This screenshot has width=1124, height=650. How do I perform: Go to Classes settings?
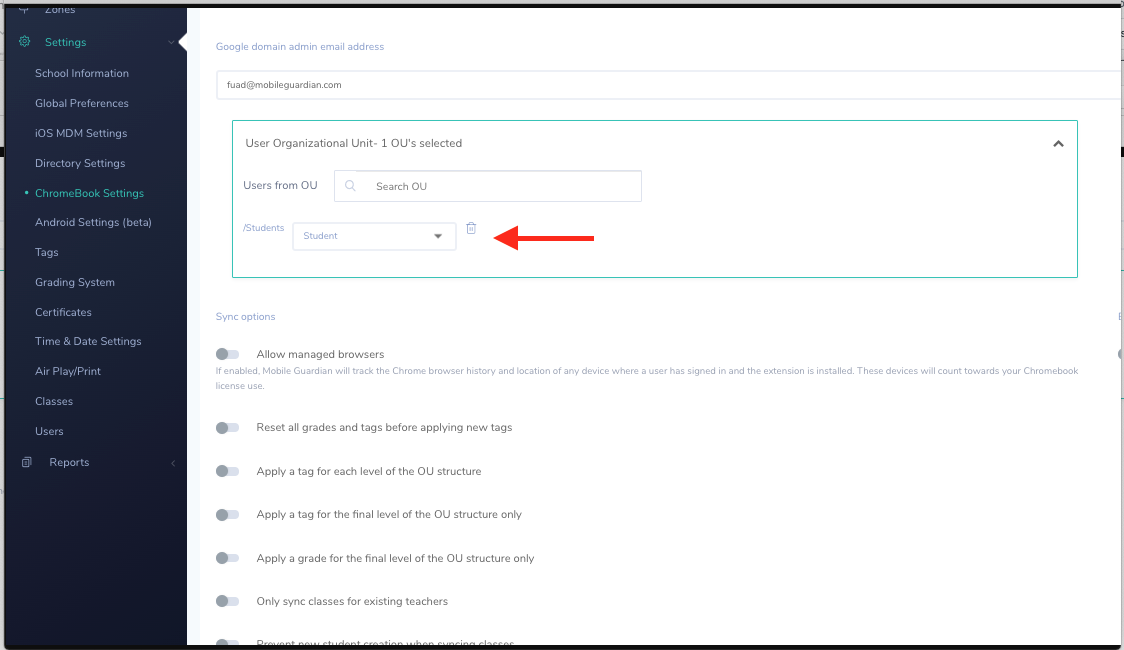tap(54, 401)
